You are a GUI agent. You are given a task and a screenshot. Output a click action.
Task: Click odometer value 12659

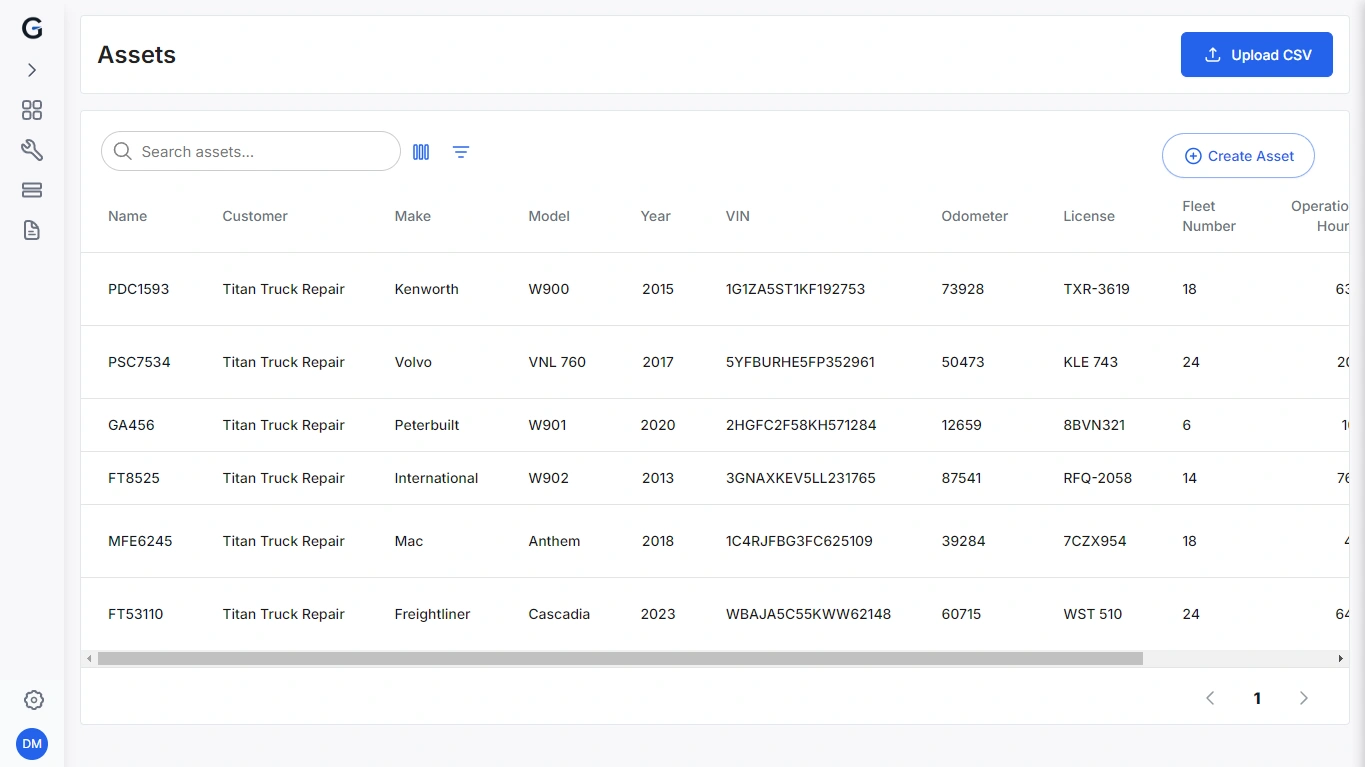pyautogui.click(x=961, y=425)
